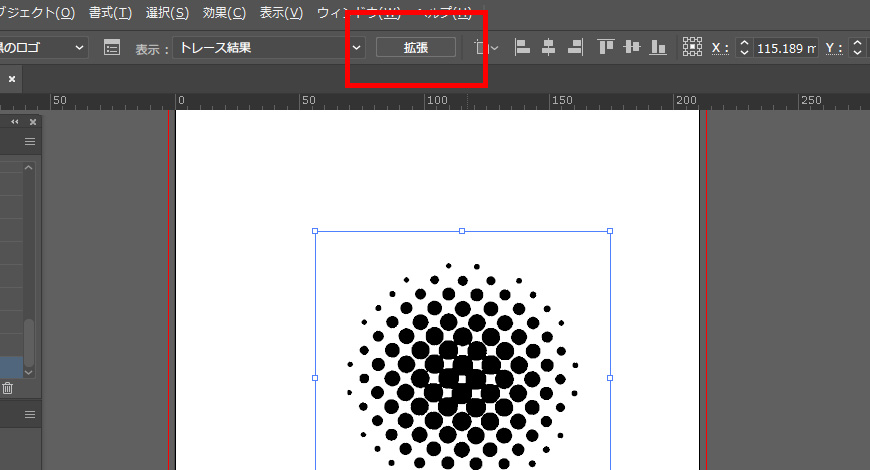870x470 pixels.
Task: Click horizontal align left icon
Action: coord(522,47)
